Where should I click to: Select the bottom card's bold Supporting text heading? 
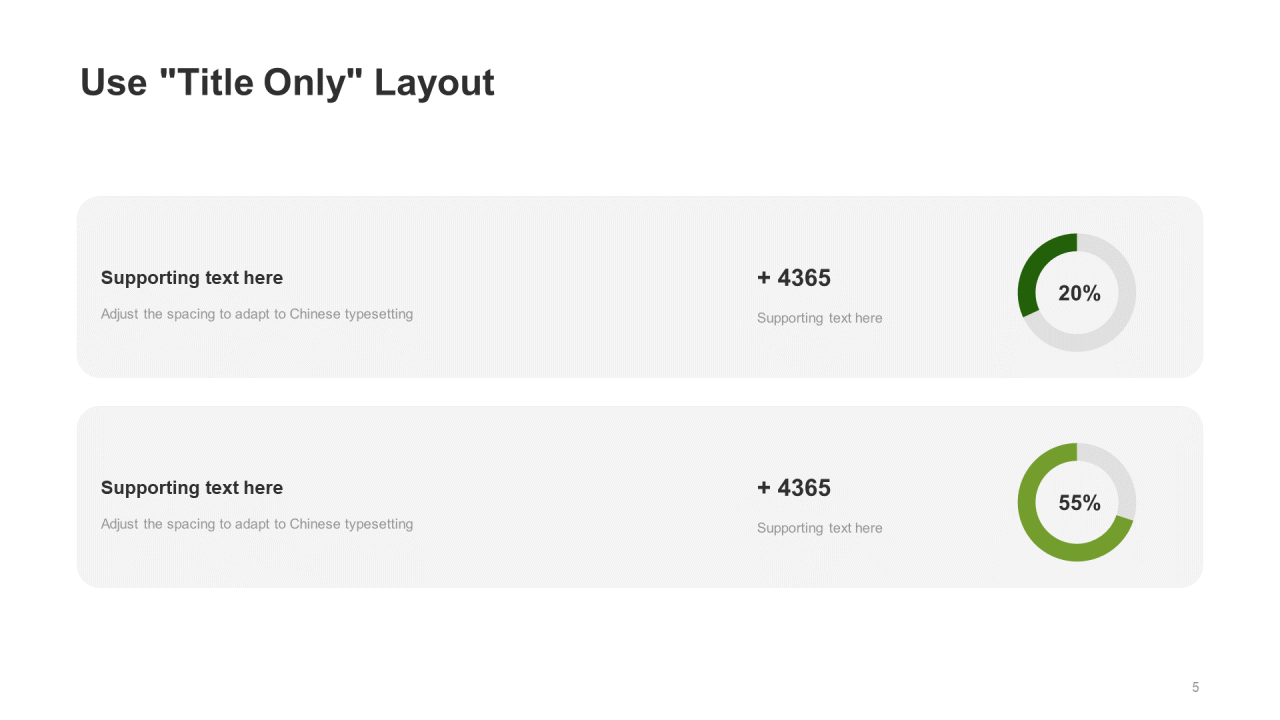pyautogui.click(x=192, y=488)
